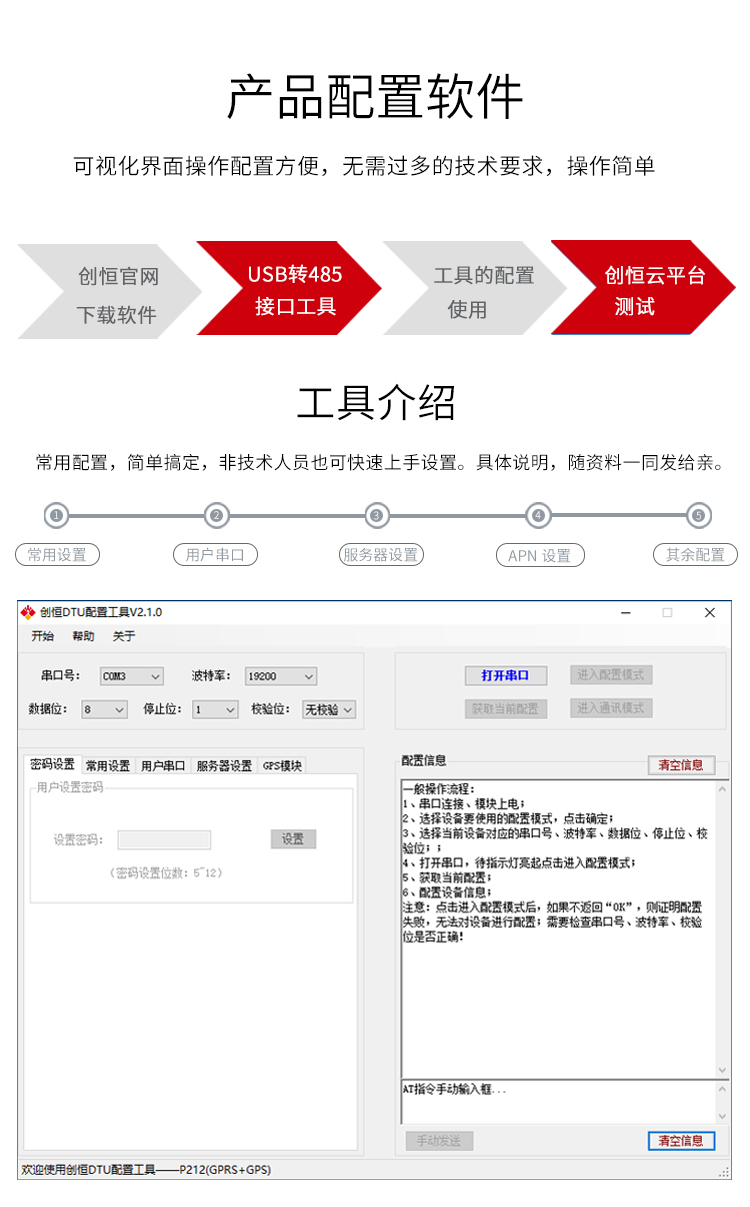Viewport: 750px width, 1207px height.
Task: Expand the 串口号 COM3 dropdown
Action: coord(131,677)
